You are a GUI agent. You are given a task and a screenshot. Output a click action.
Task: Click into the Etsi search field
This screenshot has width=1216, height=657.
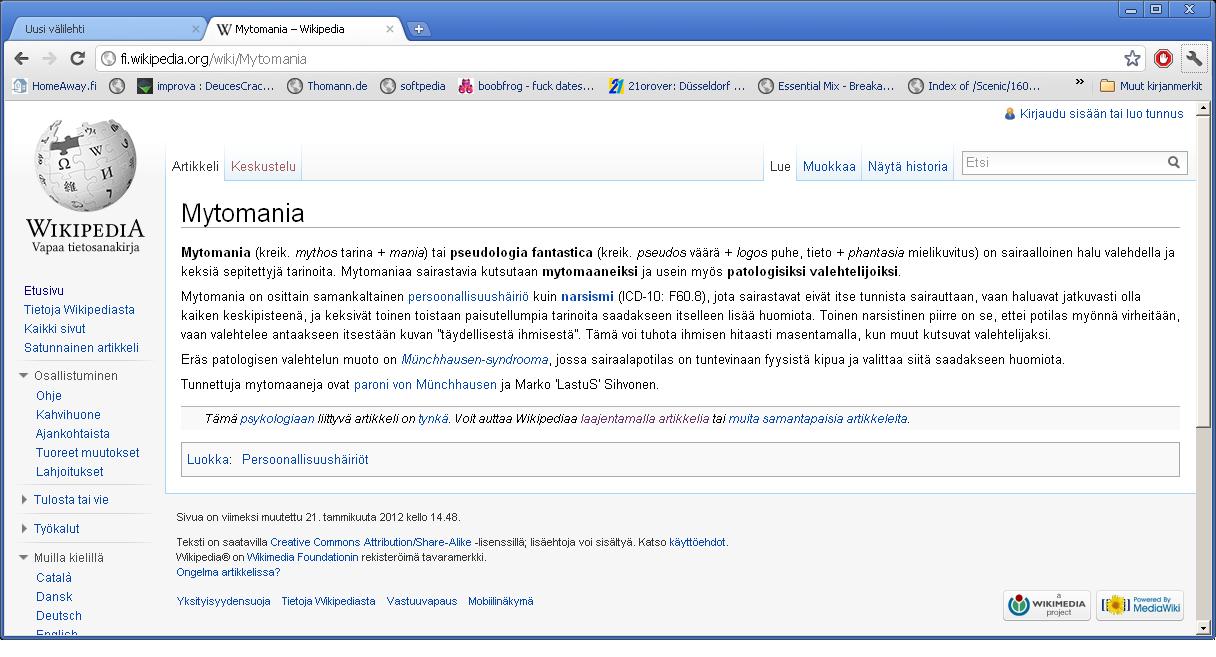pyautogui.click(x=1060, y=162)
